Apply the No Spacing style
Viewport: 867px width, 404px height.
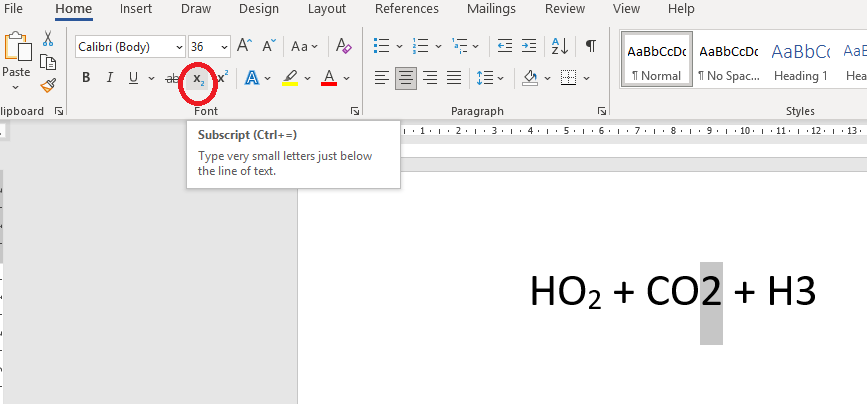(728, 59)
